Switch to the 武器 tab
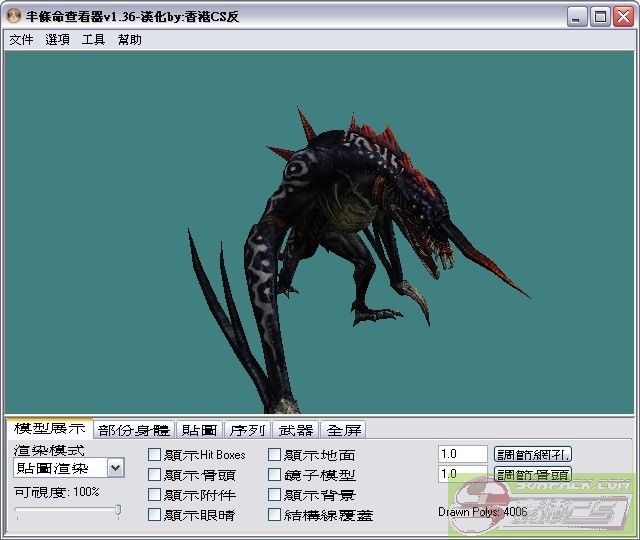Image resolution: width=640 pixels, height=540 pixels. coord(296,430)
